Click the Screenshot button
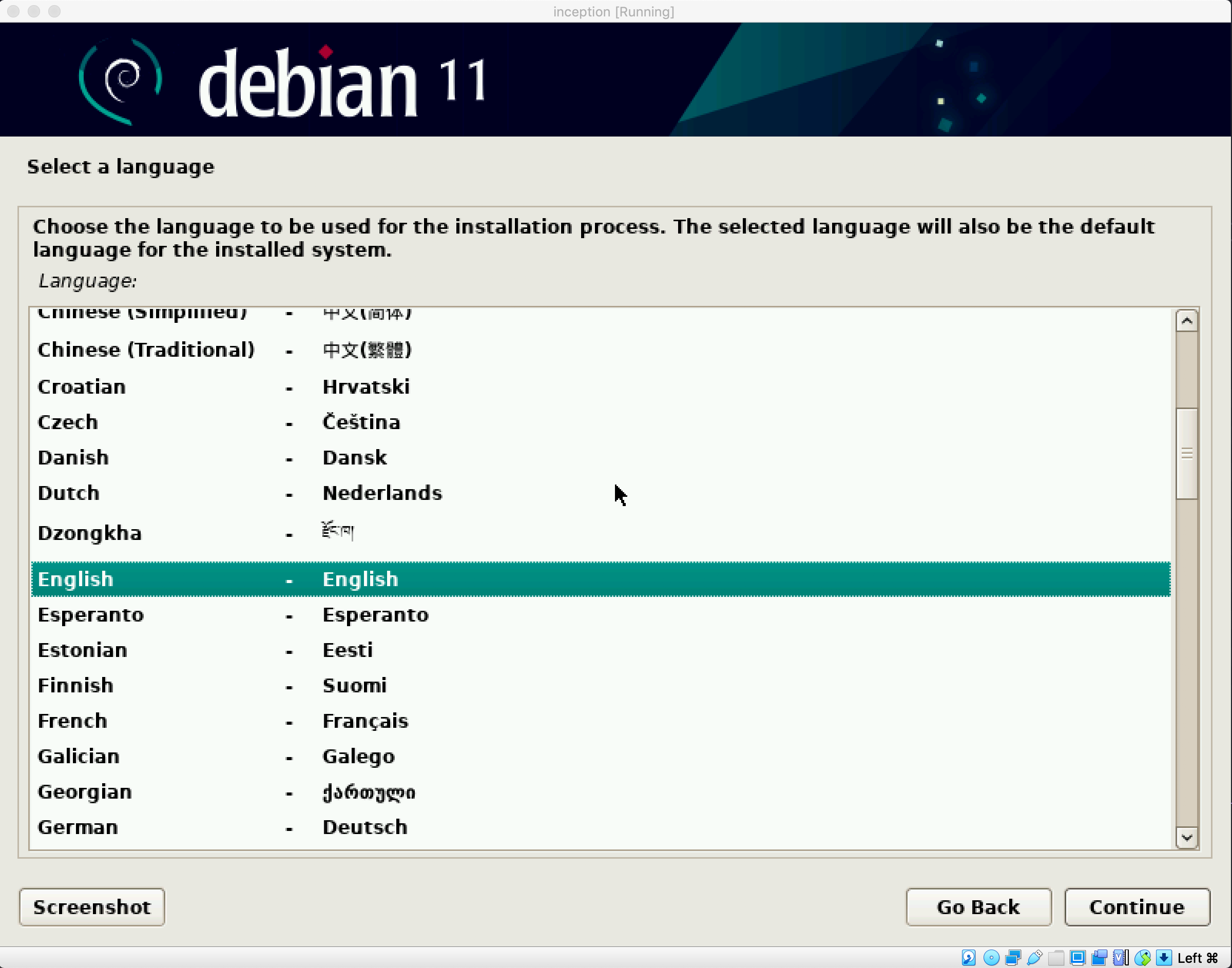This screenshot has width=1232, height=968. [x=92, y=907]
